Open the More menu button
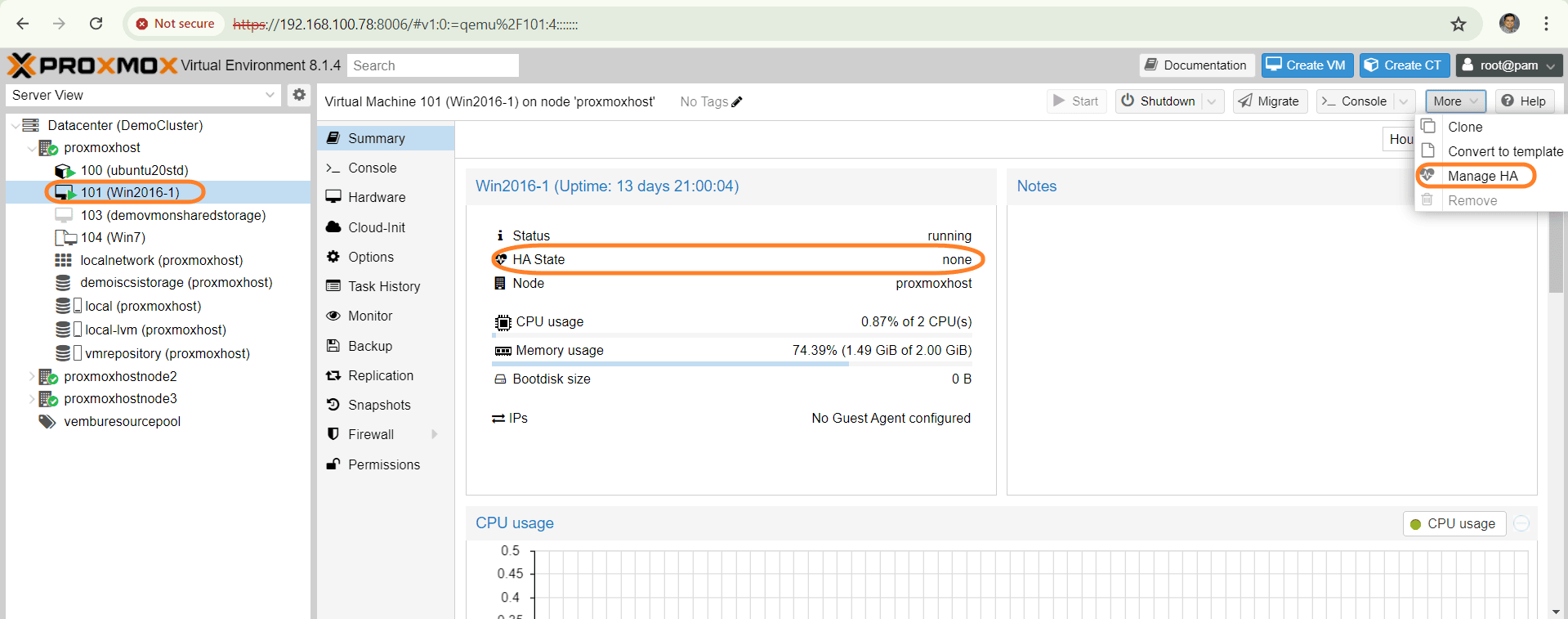The width and height of the screenshot is (1568, 619). [1455, 101]
